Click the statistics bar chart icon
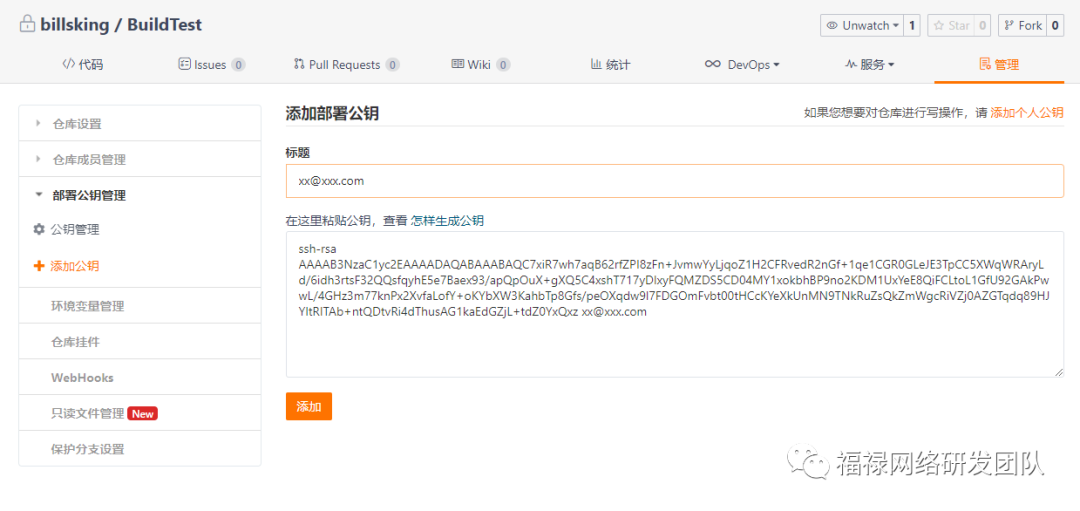1080x511 pixels. coord(596,64)
